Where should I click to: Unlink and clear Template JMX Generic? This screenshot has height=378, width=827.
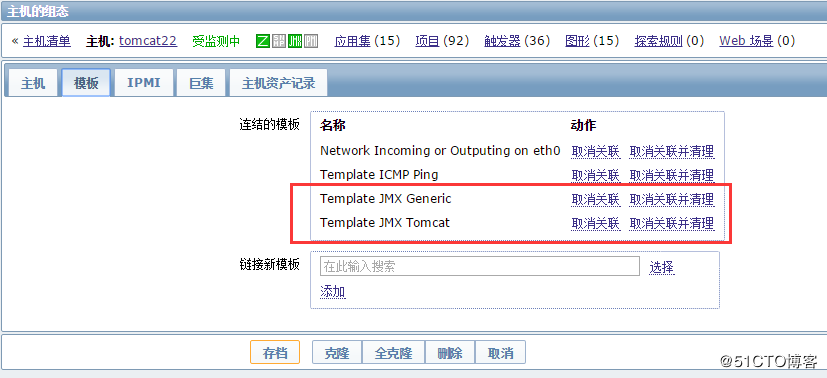672,199
